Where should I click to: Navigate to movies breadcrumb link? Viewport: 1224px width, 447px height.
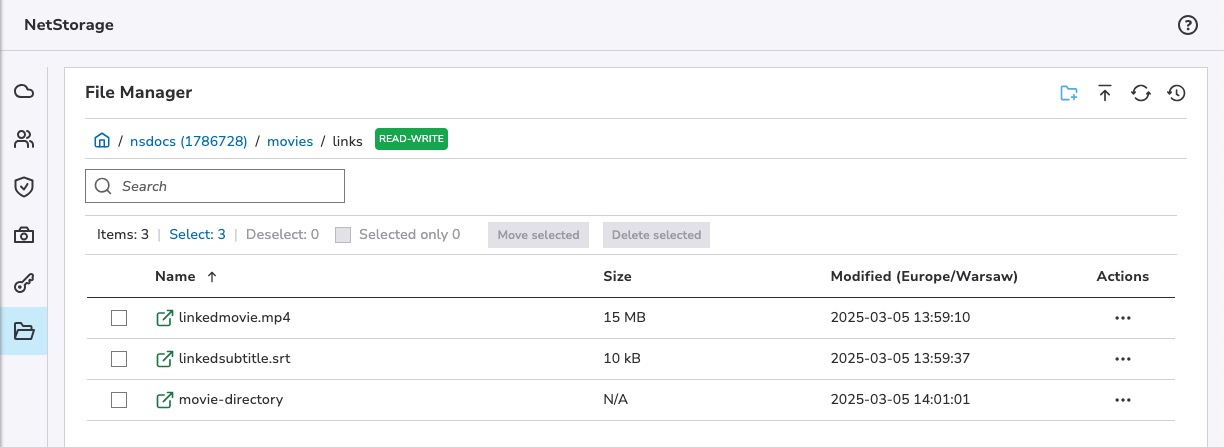pos(290,142)
